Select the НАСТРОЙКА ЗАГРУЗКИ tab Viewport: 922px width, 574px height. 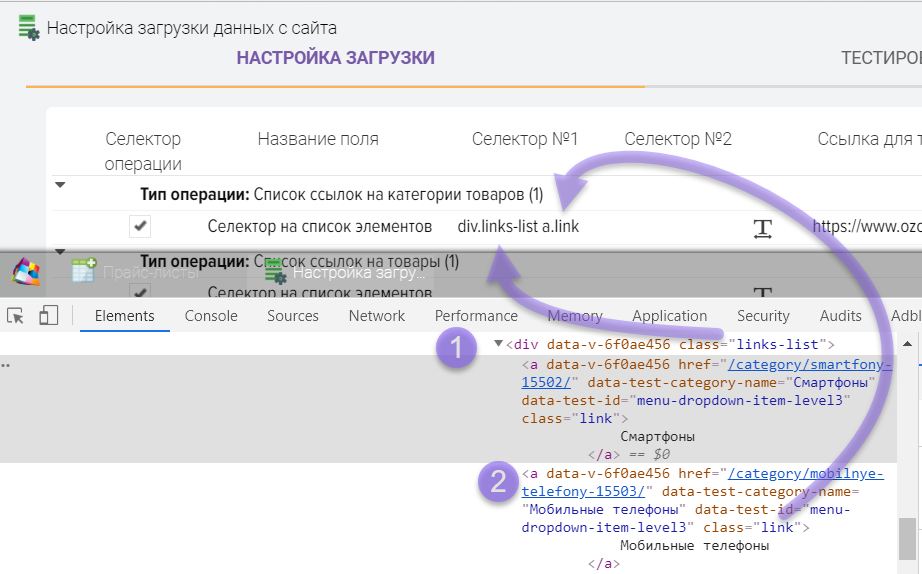pyautogui.click(x=335, y=58)
